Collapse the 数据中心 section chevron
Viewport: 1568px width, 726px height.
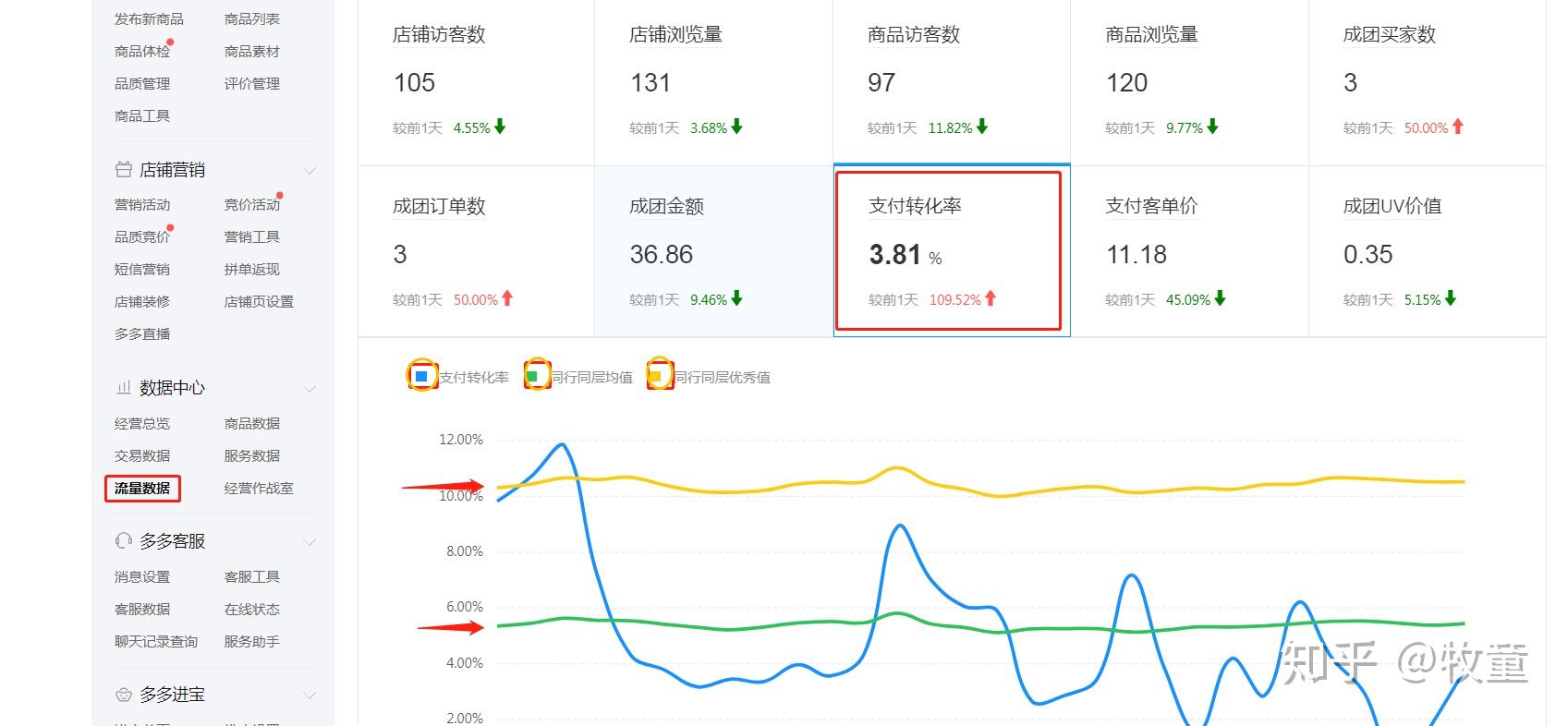click(x=310, y=389)
